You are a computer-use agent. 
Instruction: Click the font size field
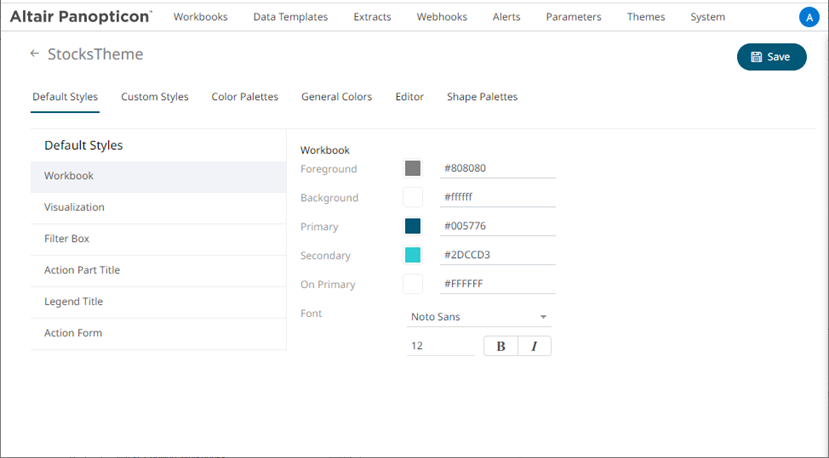click(440, 346)
